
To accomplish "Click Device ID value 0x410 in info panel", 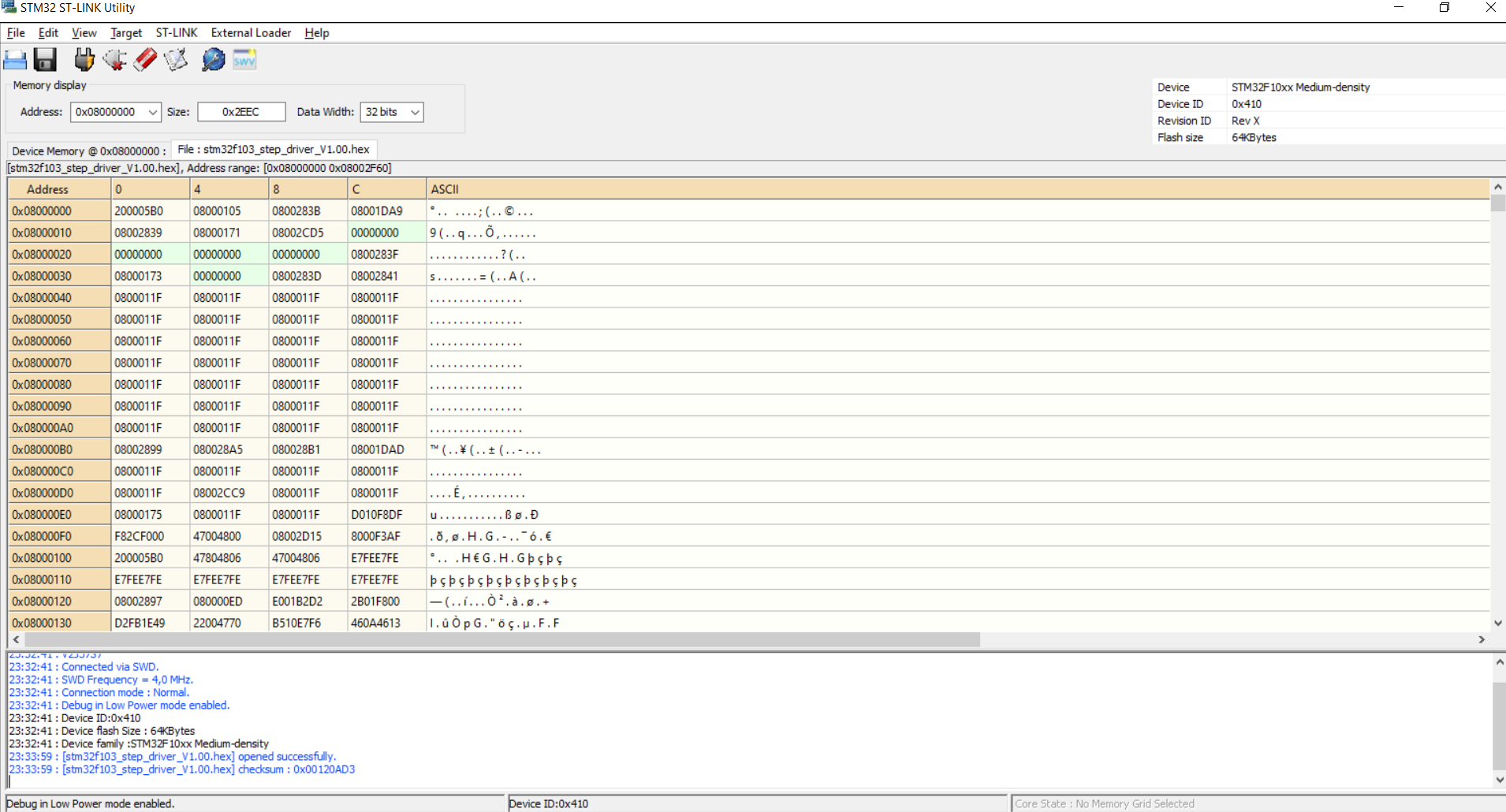I will point(1247,104).
